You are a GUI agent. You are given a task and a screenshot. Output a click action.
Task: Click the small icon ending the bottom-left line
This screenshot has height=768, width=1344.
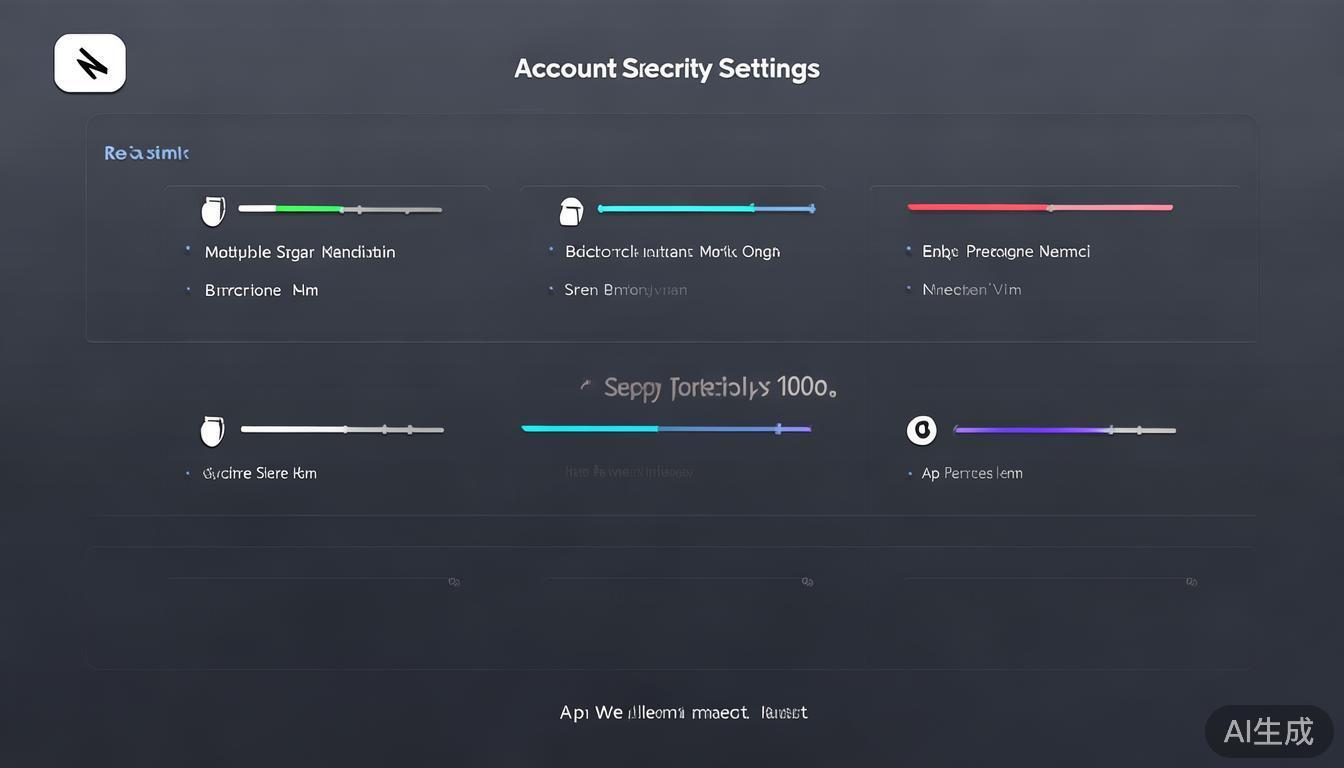[x=454, y=581]
